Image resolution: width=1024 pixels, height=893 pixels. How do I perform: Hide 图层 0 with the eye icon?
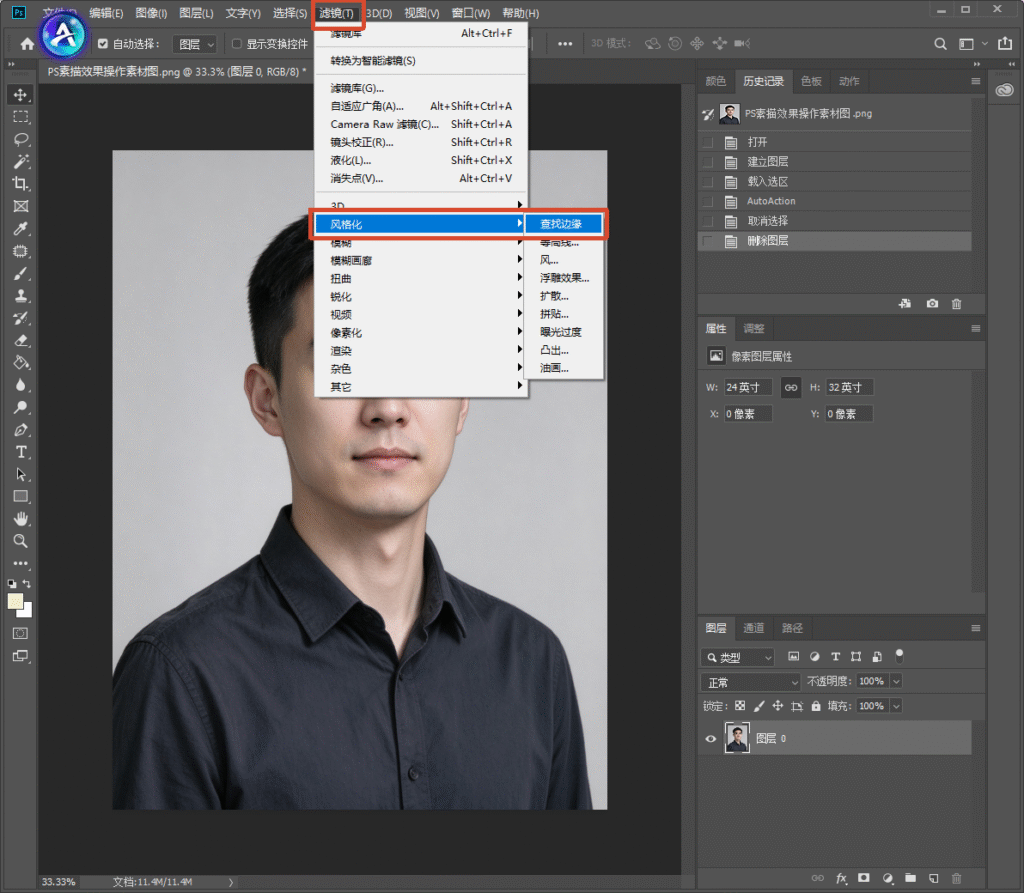pyautogui.click(x=711, y=739)
